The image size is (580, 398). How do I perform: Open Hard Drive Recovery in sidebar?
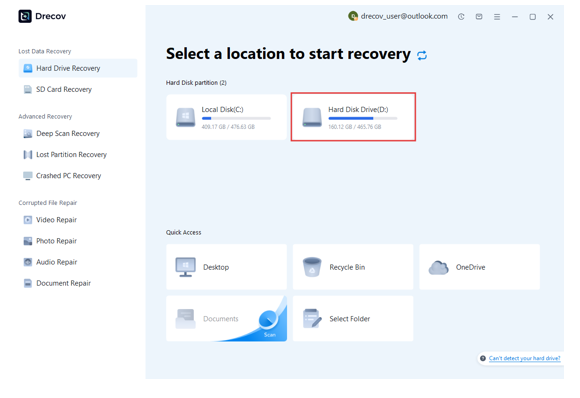pyautogui.click(x=78, y=68)
